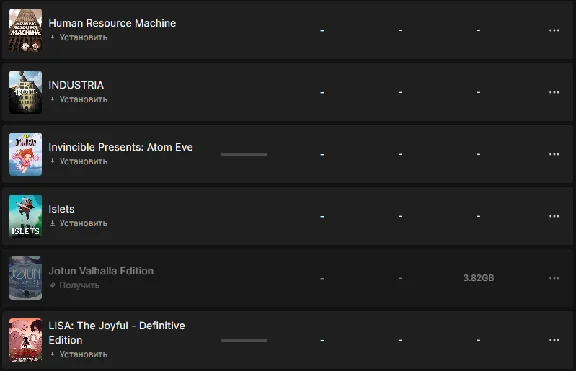The image size is (576, 371).
Task: Click the tag icon beside Получить for Jotun
Action: coord(53,285)
